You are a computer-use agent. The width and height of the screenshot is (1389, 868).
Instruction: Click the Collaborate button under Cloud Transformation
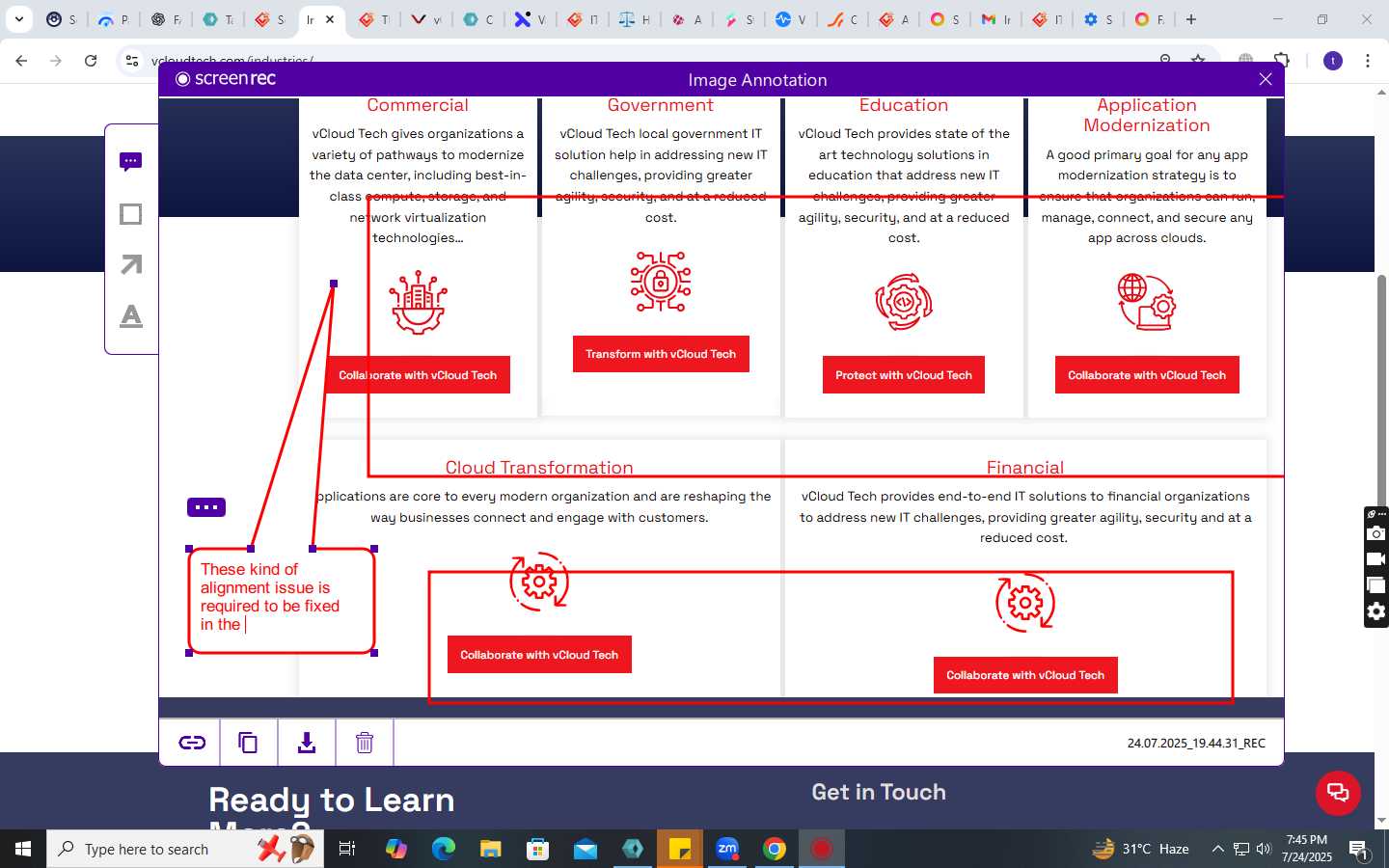539,655
